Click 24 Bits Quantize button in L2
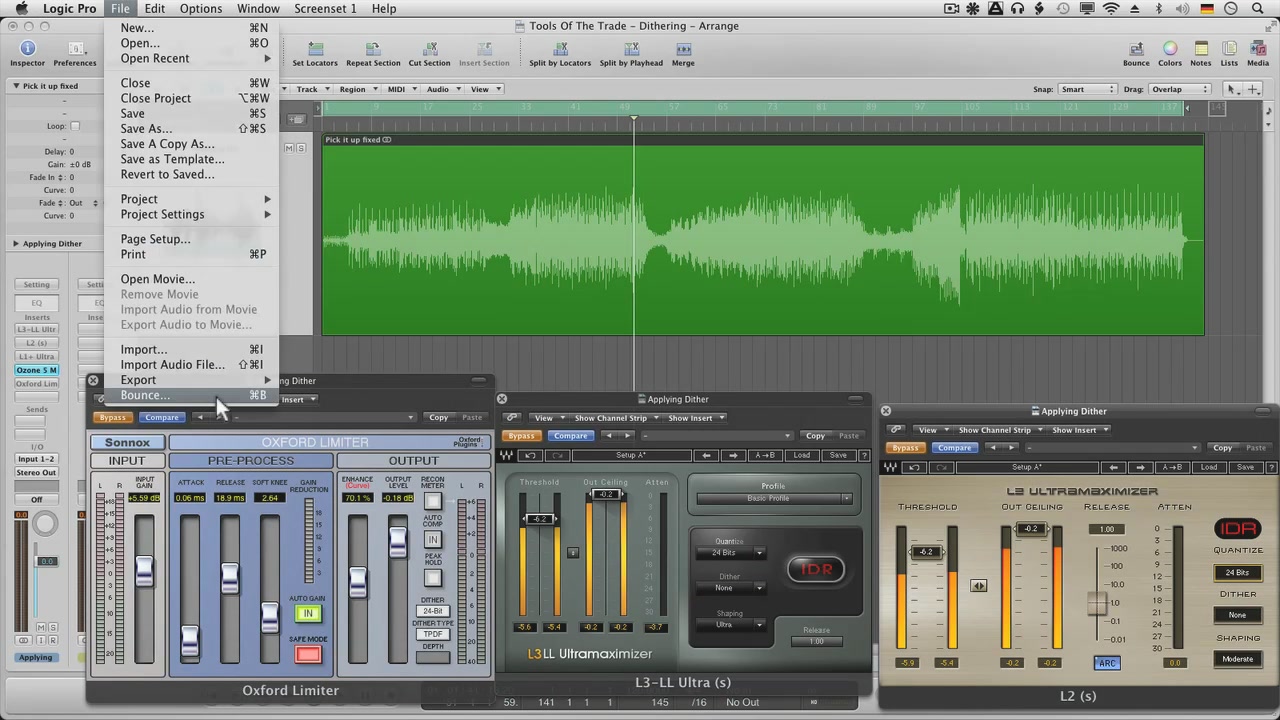 click(x=1237, y=573)
